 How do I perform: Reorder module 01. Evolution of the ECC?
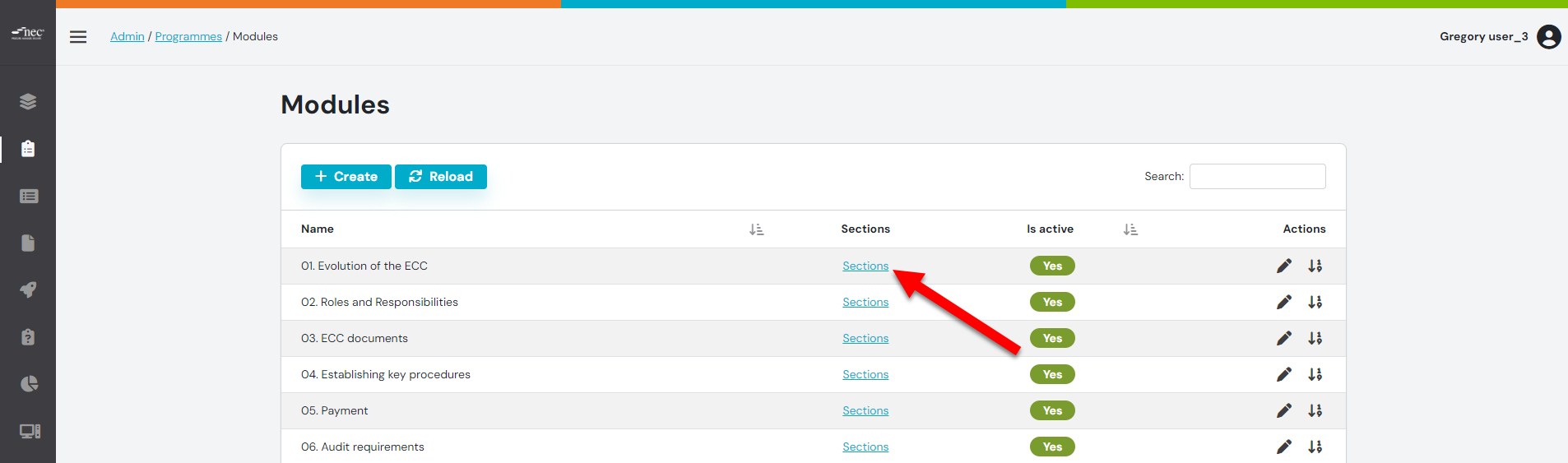coord(1315,266)
